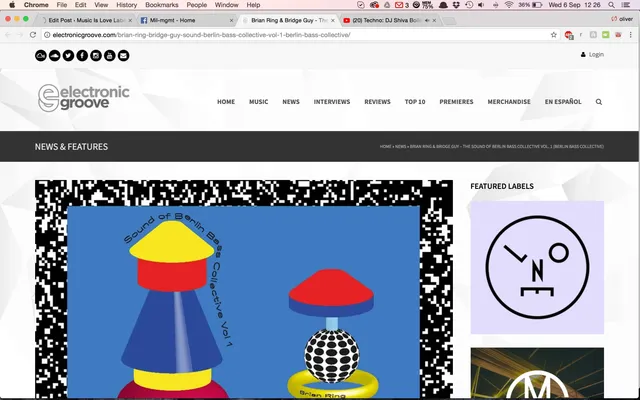Open the MERCHANDISE navigation item
The image size is (640, 400).
coord(509,102)
